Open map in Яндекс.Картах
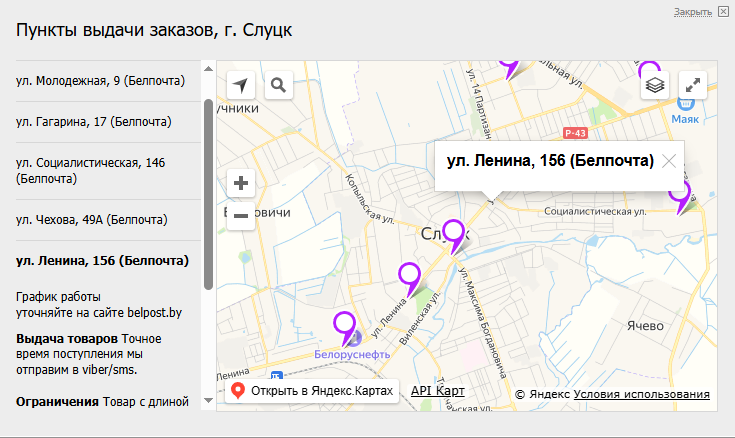The image size is (735, 438). click(312, 391)
